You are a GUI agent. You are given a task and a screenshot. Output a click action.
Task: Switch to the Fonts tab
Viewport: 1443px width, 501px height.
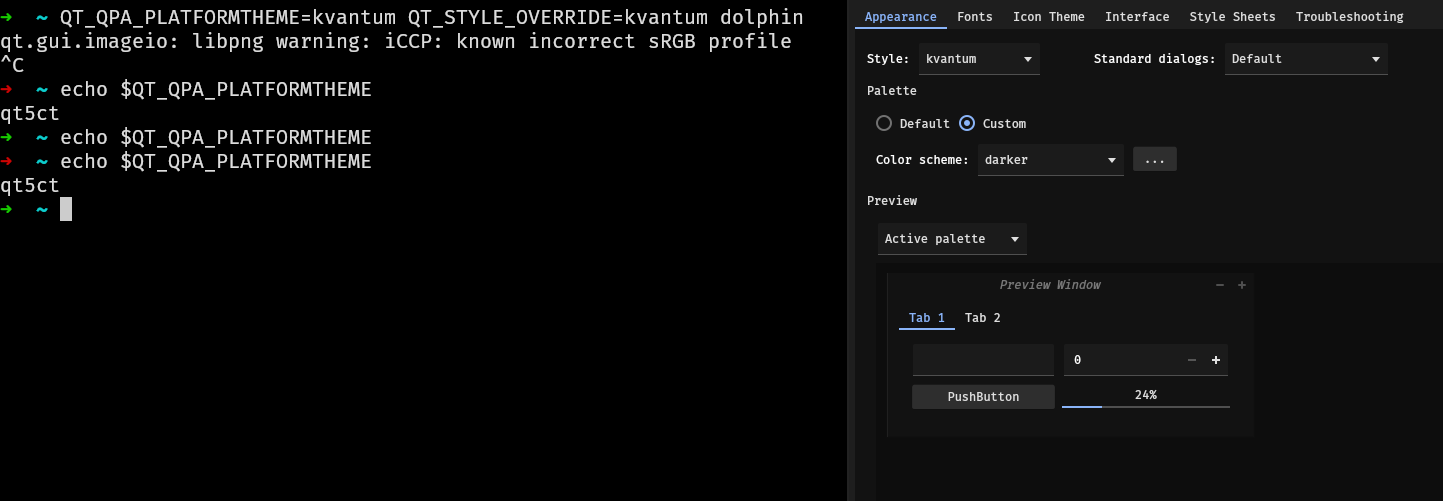974,17
